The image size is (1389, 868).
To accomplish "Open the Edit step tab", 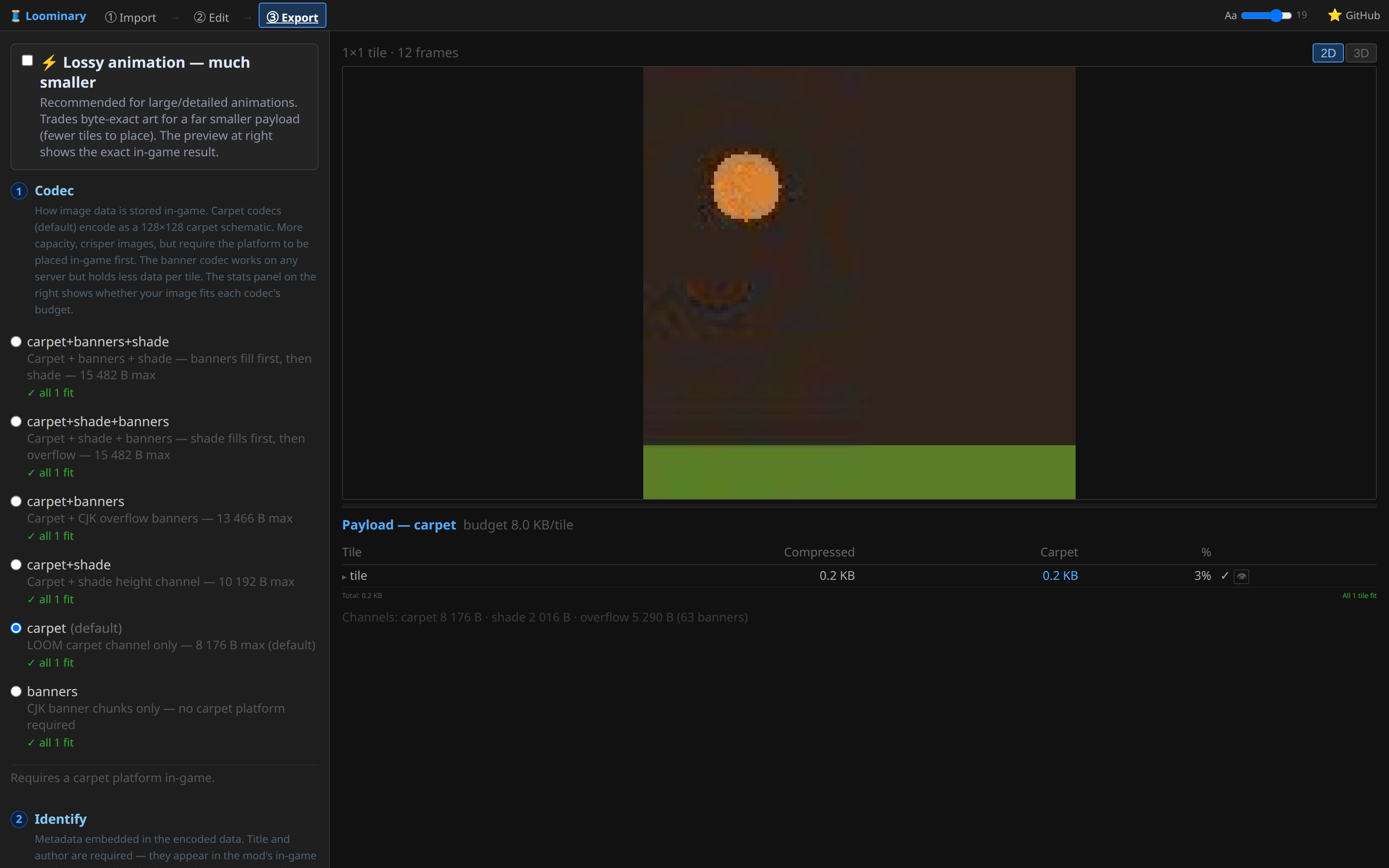I will 211,17.
